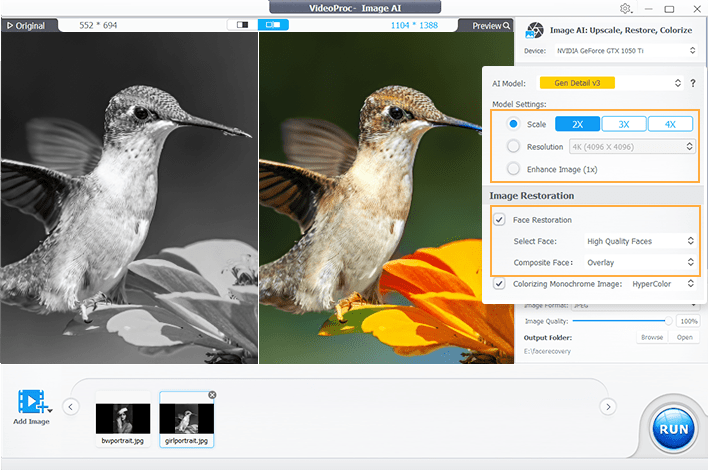Screen dimensions: 708x470
Task: Click the AI Model help question mark
Action: (x=692, y=83)
